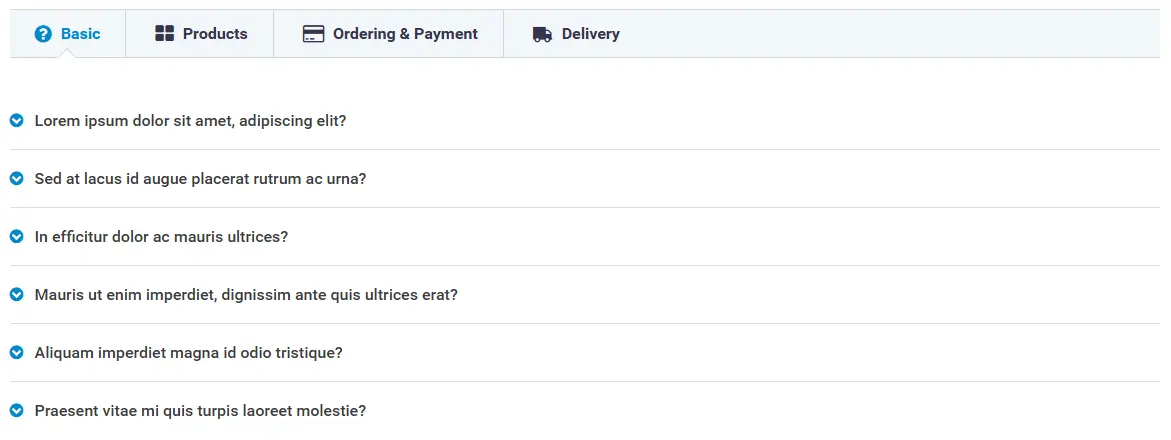Click text 'Aliquam imperdiet magna id odio tristique?'
The image size is (1171, 440).
[x=188, y=353]
